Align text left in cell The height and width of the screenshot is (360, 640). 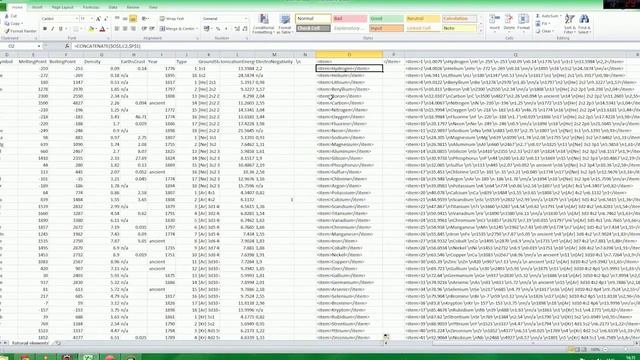[117, 29]
